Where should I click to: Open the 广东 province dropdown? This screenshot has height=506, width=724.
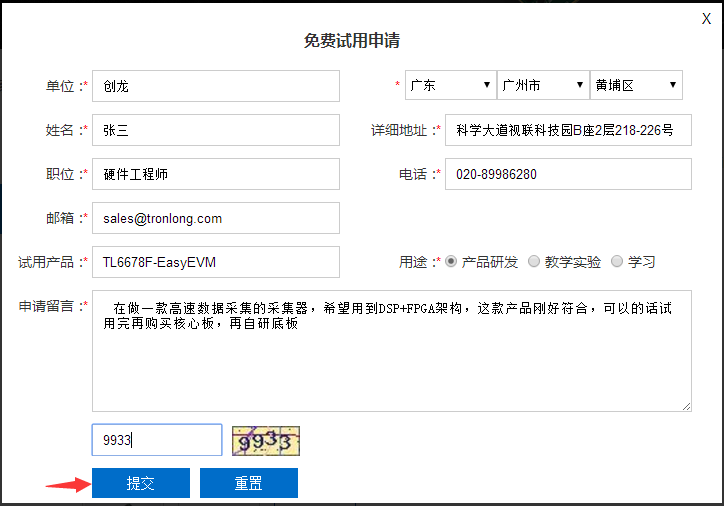(450, 86)
